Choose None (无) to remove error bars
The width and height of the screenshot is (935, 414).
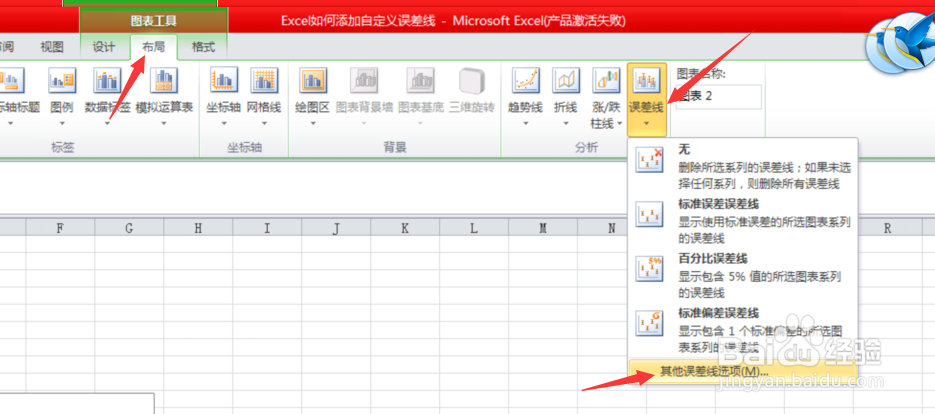pos(744,165)
